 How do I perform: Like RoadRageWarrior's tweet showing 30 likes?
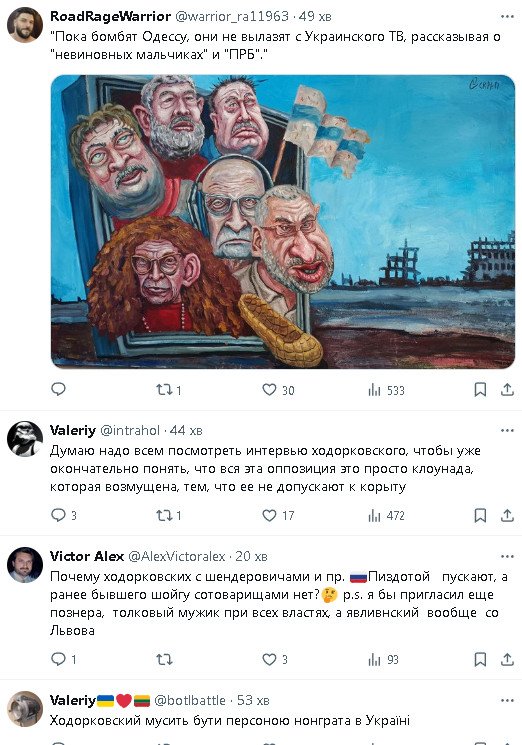(278, 390)
